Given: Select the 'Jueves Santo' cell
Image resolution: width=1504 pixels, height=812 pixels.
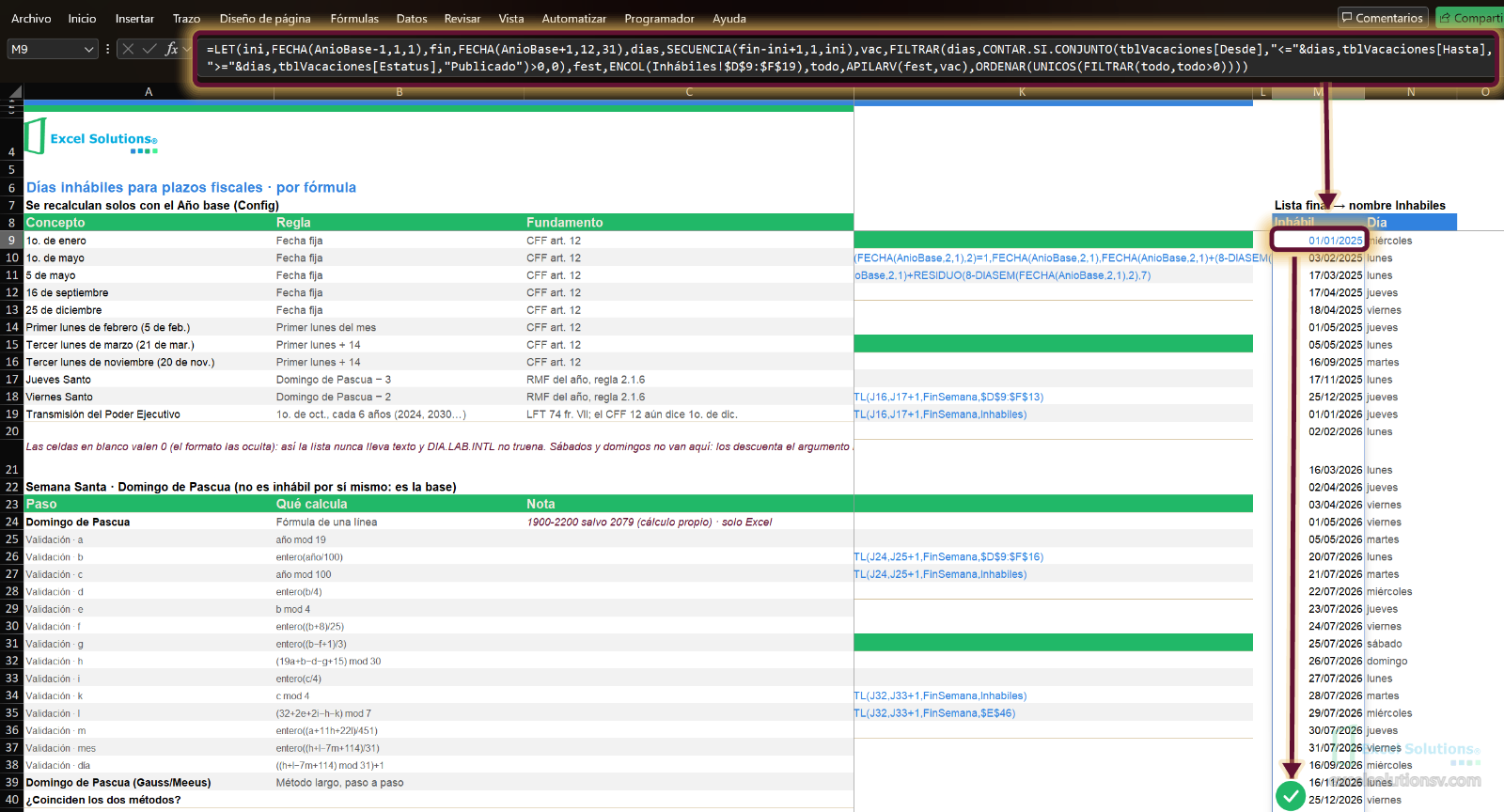Looking at the screenshot, I should click(x=149, y=380).
